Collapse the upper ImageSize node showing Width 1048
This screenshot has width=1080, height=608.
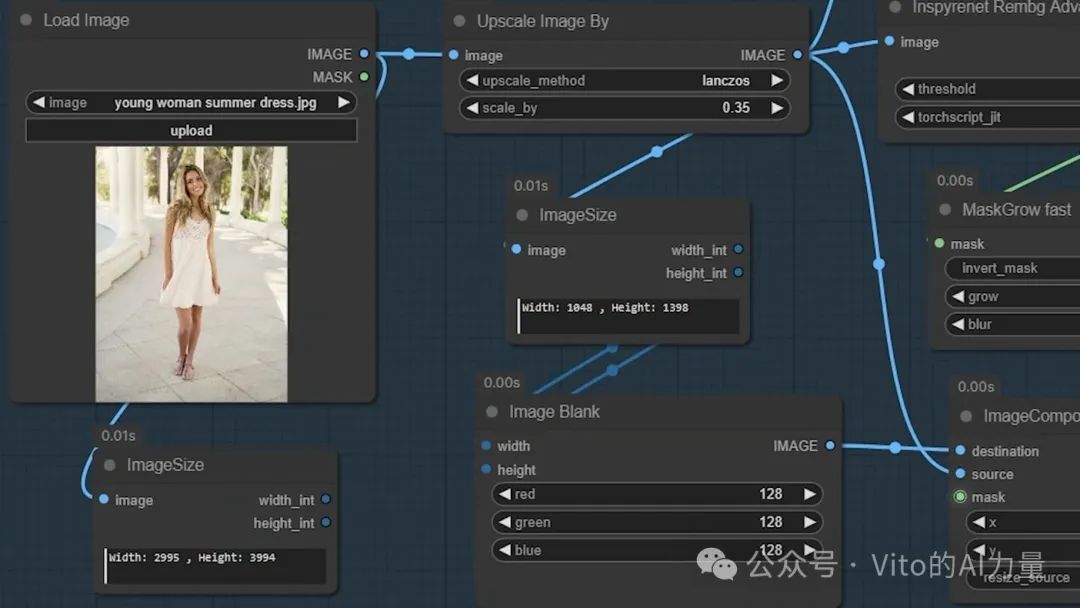pyautogui.click(x=522, y=216)
